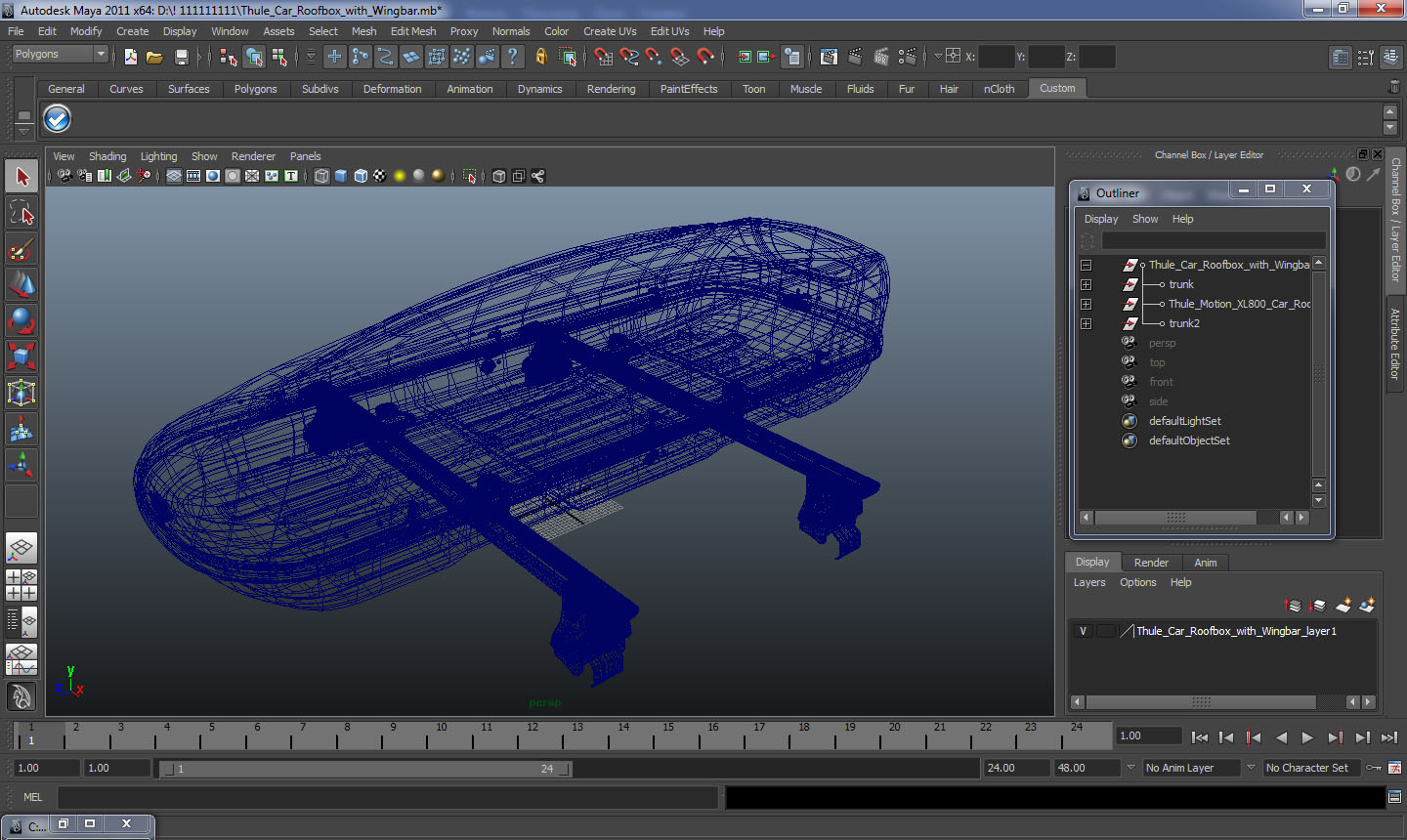Play the animation backward
Screen dimensions: 1407x840
click(1281, 737)
